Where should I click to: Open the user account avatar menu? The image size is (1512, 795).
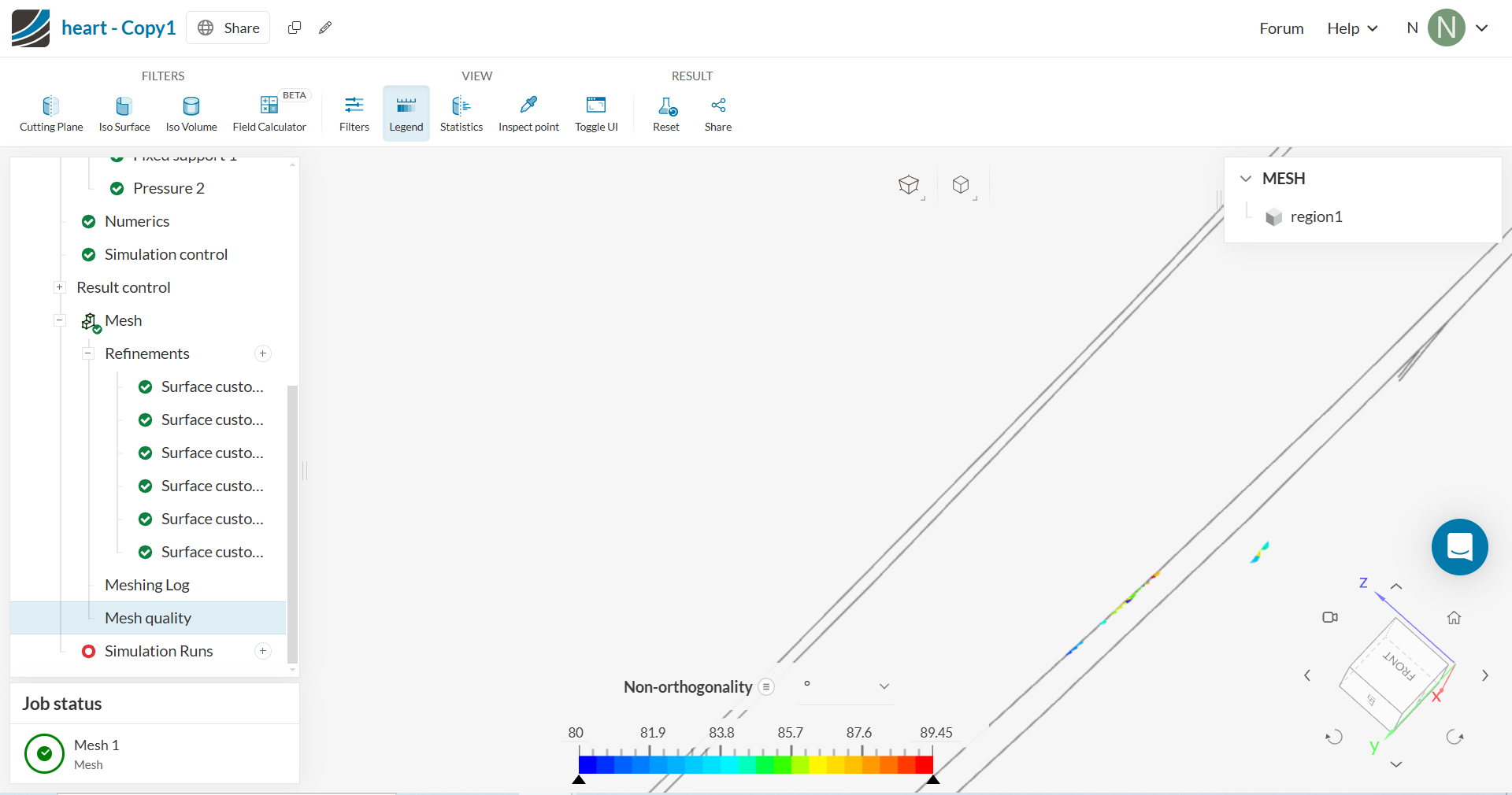point(1447,28)
